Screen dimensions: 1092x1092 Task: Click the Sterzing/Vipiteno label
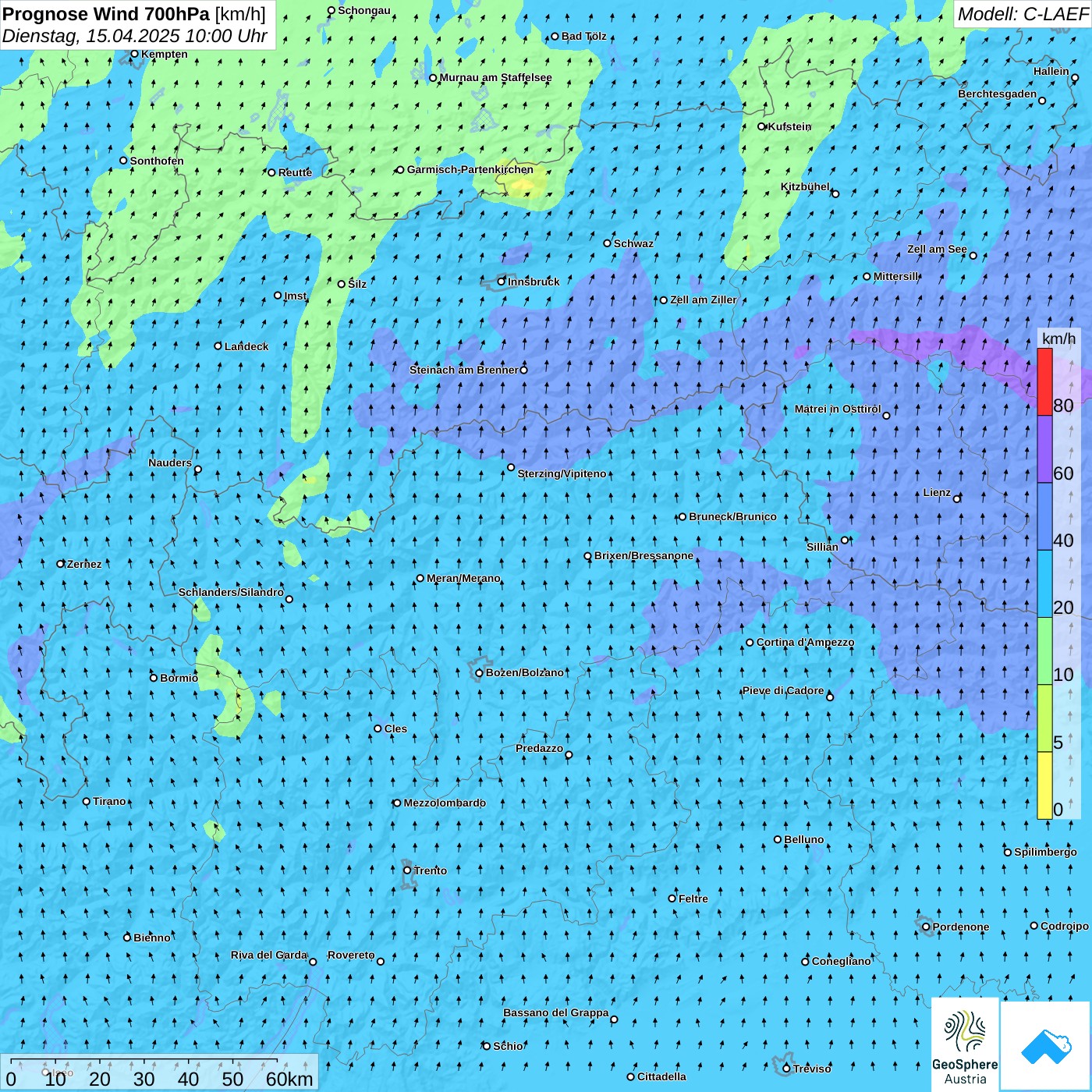[562, 473]
